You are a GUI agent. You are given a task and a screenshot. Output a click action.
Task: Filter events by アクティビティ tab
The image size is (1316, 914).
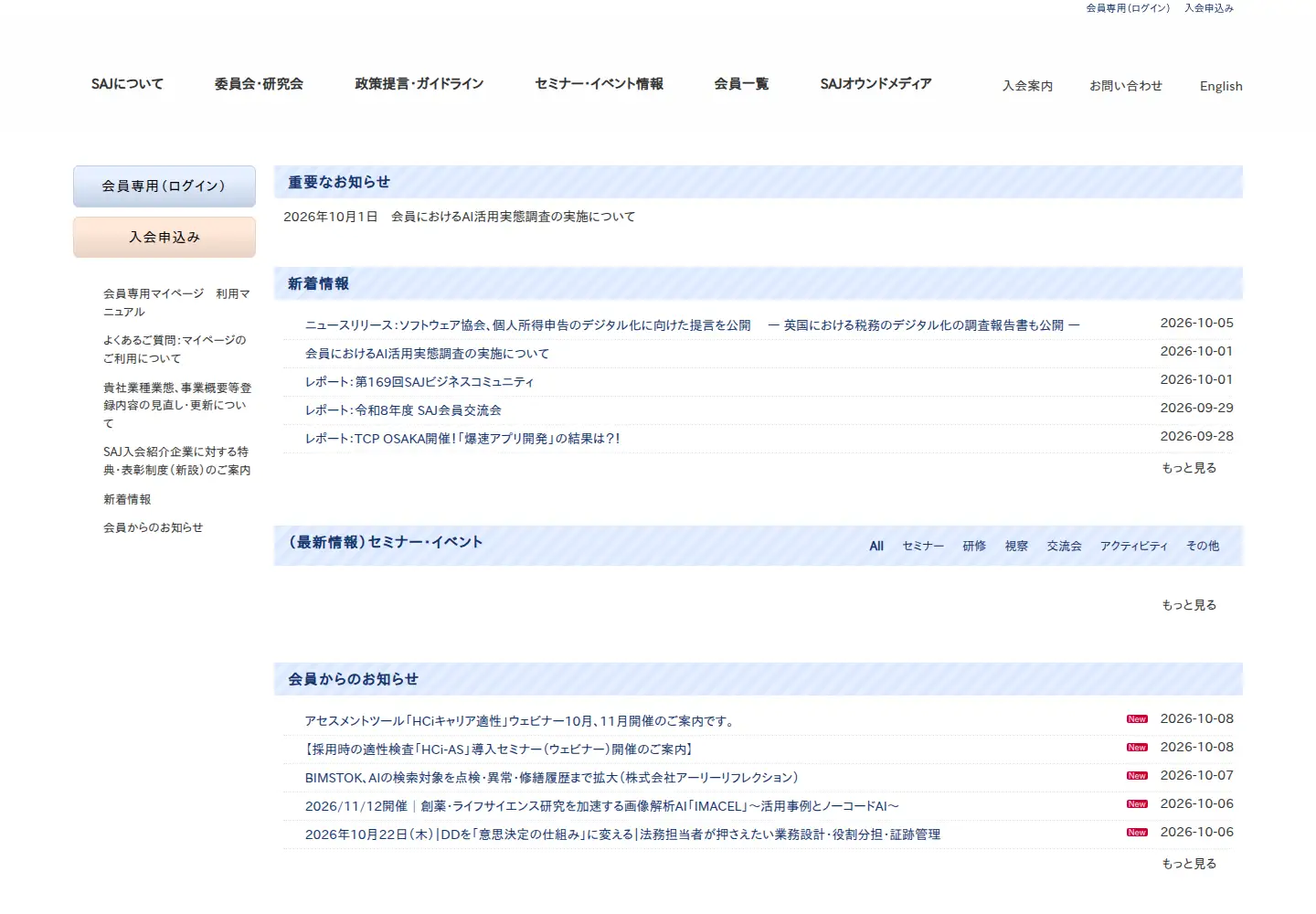tap(1134, 546)
